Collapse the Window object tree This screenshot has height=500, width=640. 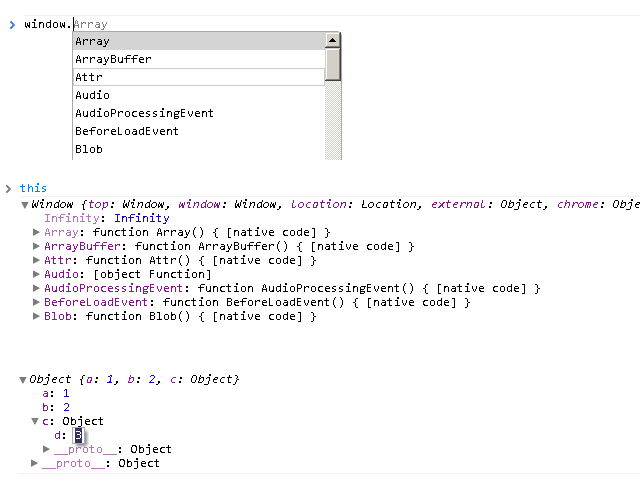(25, 205)
